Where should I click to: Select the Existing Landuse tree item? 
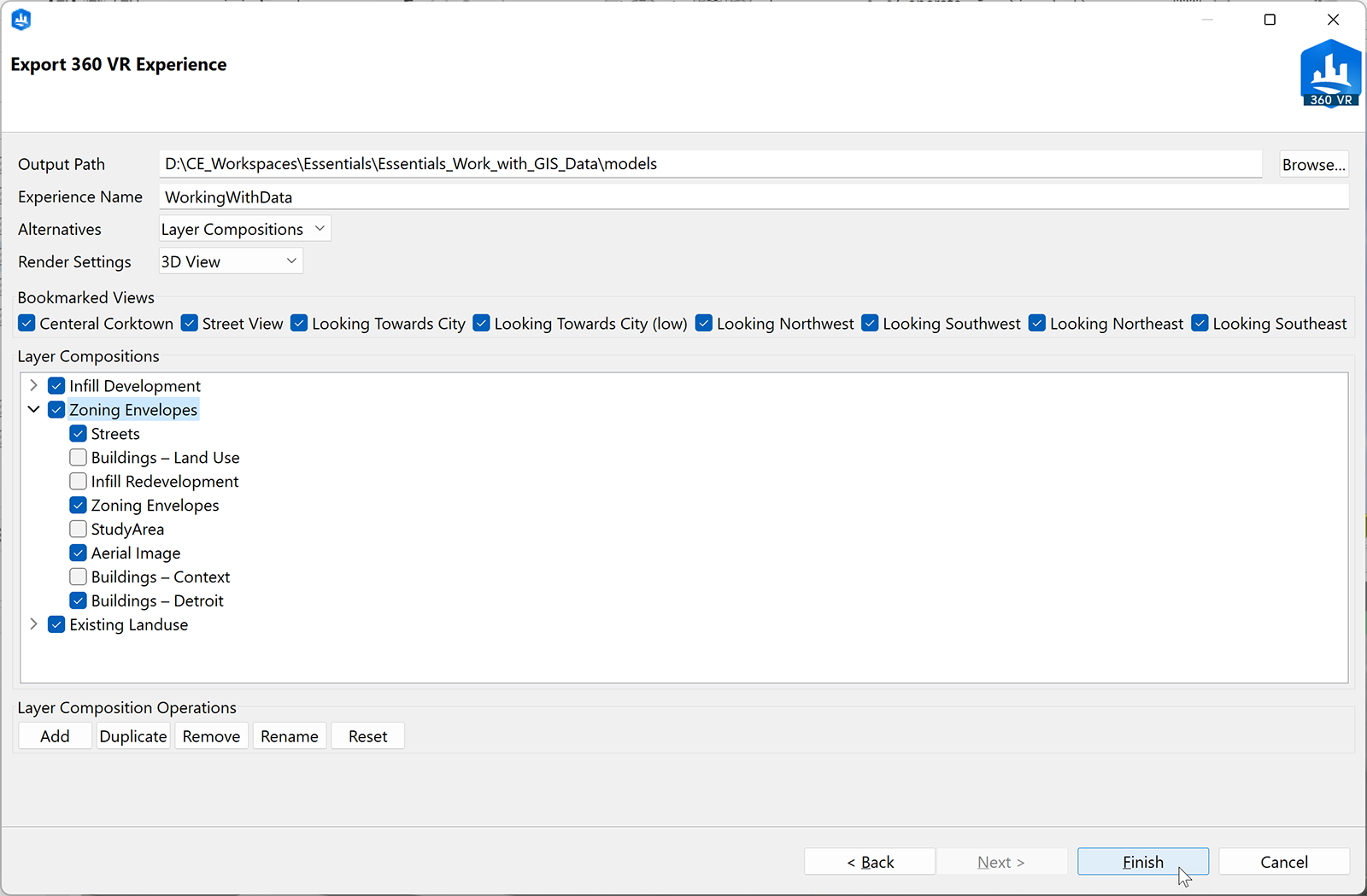128,625
